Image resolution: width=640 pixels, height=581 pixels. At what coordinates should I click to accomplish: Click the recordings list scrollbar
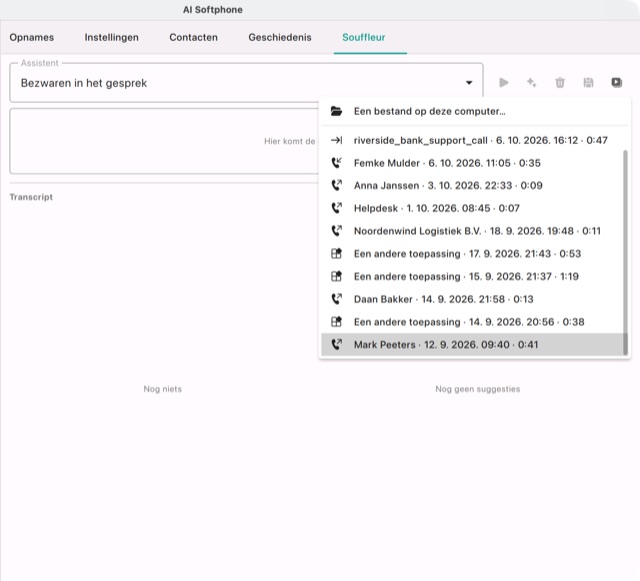tap(625, 252)
